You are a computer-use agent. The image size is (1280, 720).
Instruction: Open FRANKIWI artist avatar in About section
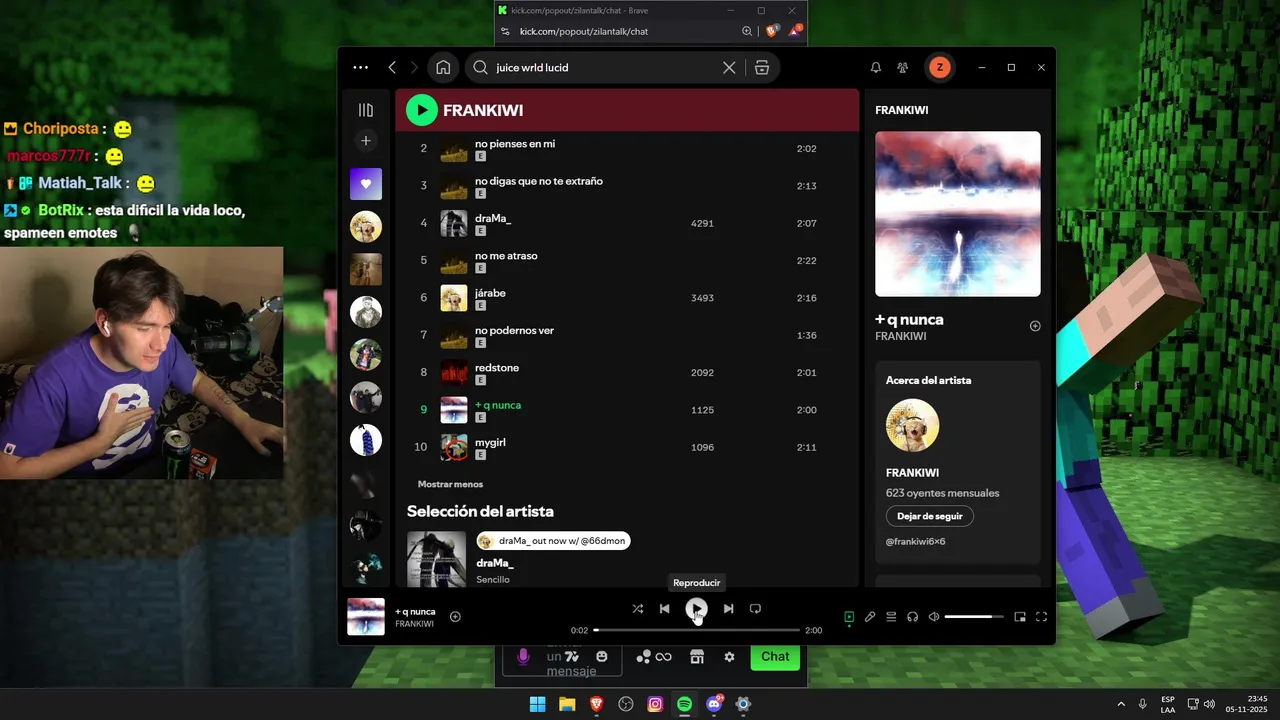(x=912, y=425)
